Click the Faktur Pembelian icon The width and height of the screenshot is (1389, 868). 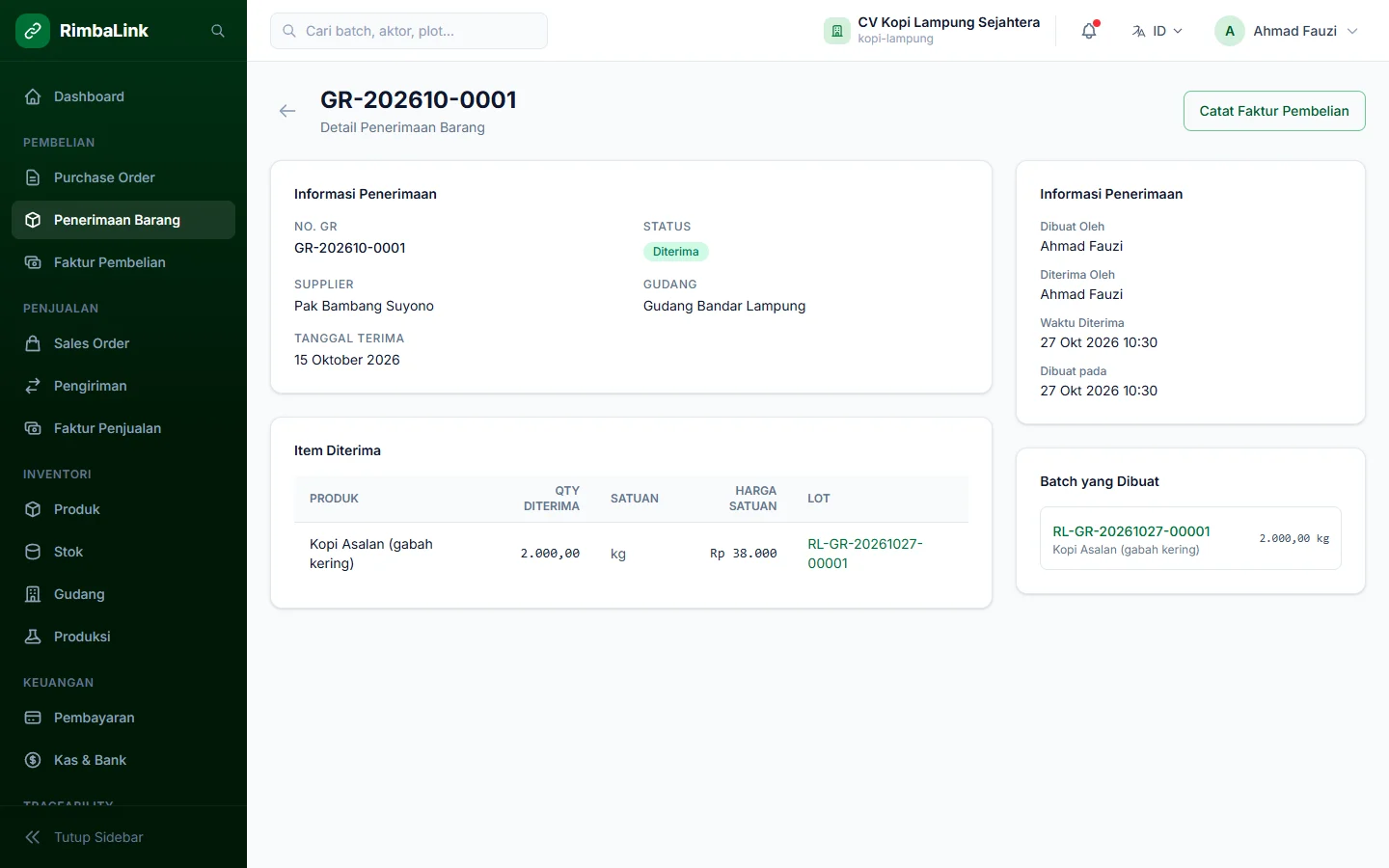[33, 262]
